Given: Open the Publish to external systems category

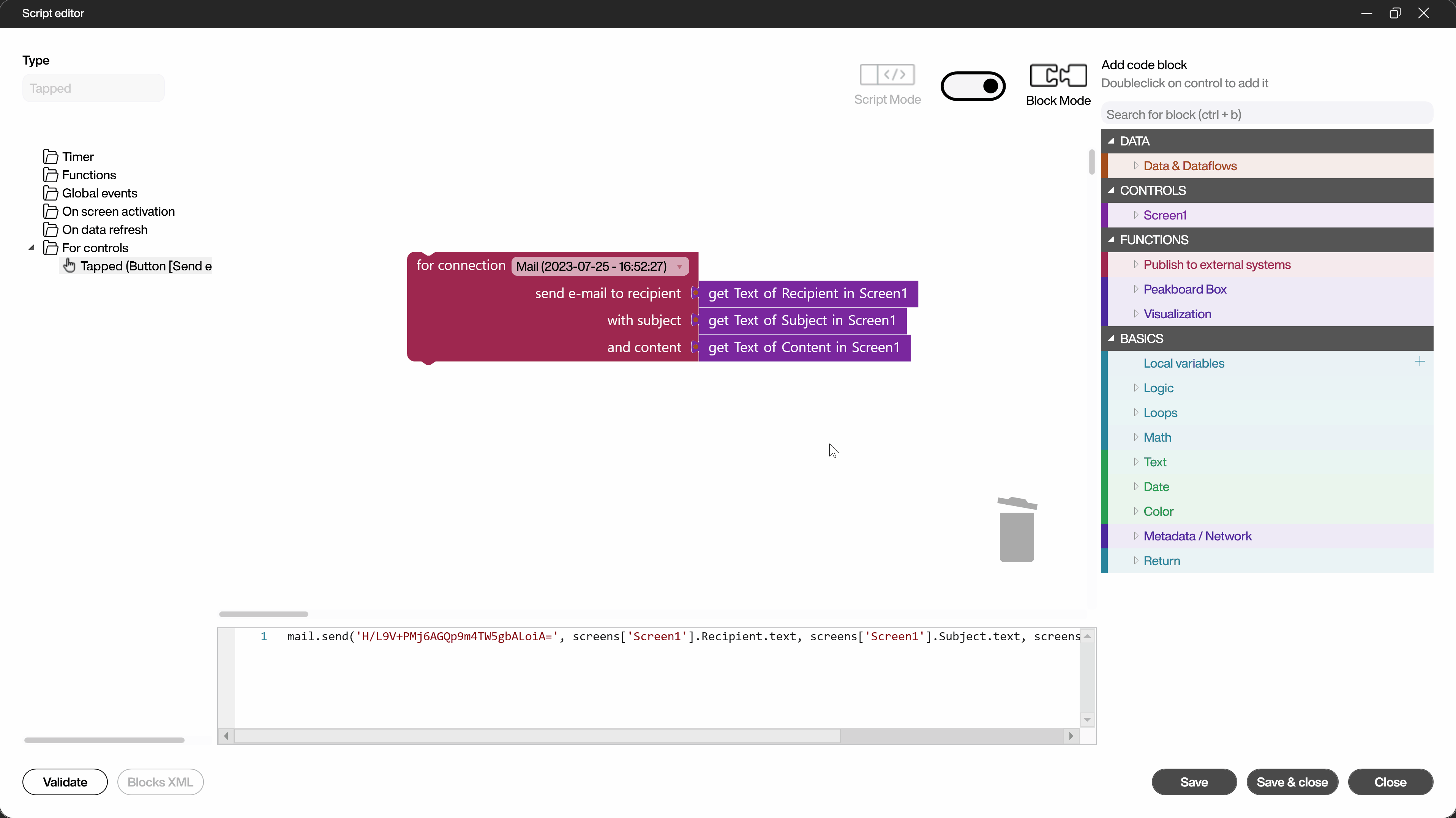Looking at the screenshot, I should 1216,265.
